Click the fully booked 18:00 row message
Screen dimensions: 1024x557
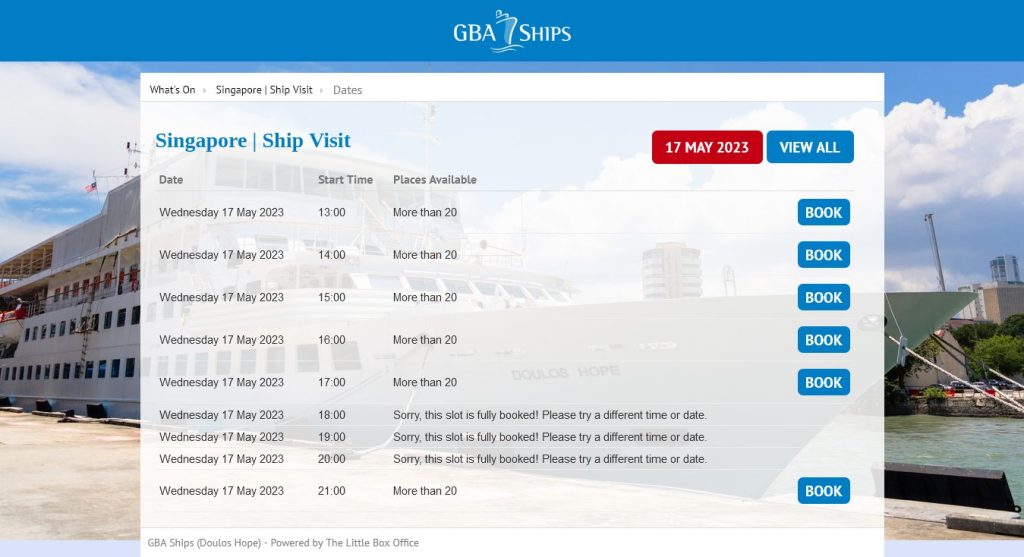[x=549, y=415]
